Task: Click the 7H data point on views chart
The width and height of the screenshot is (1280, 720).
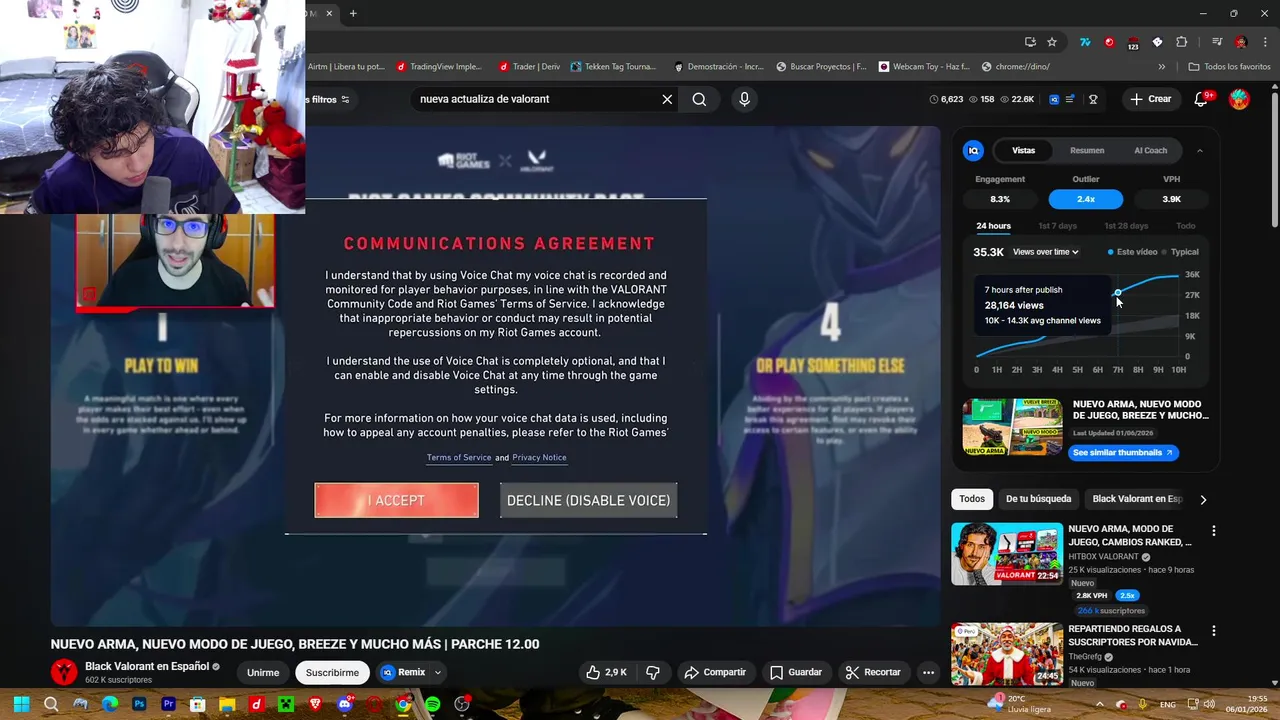Action: click(1117, 293)
